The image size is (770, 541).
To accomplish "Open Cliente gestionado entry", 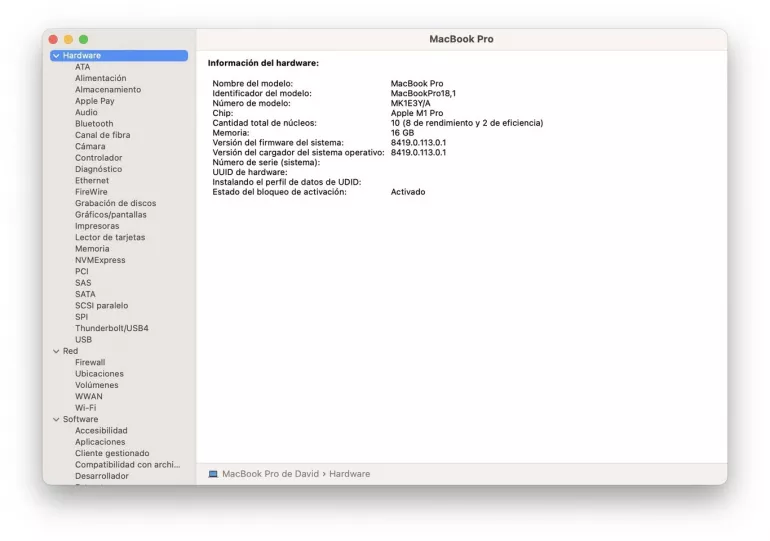I will (x=112, y=454).
